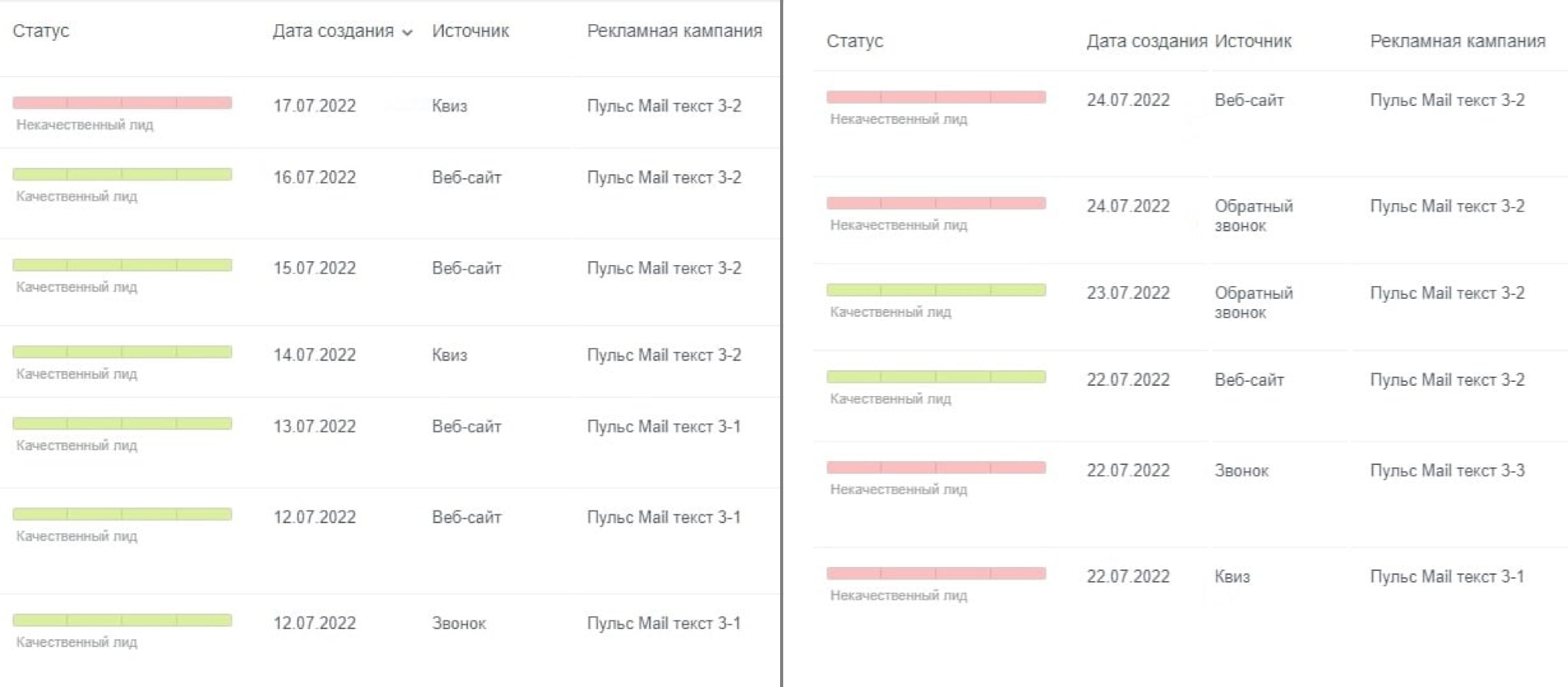Click "Некачественный лид" label for 17.07.2022 lead
Image resolution: width=1568 pixels, height=687 pixels.
point(85,125)
